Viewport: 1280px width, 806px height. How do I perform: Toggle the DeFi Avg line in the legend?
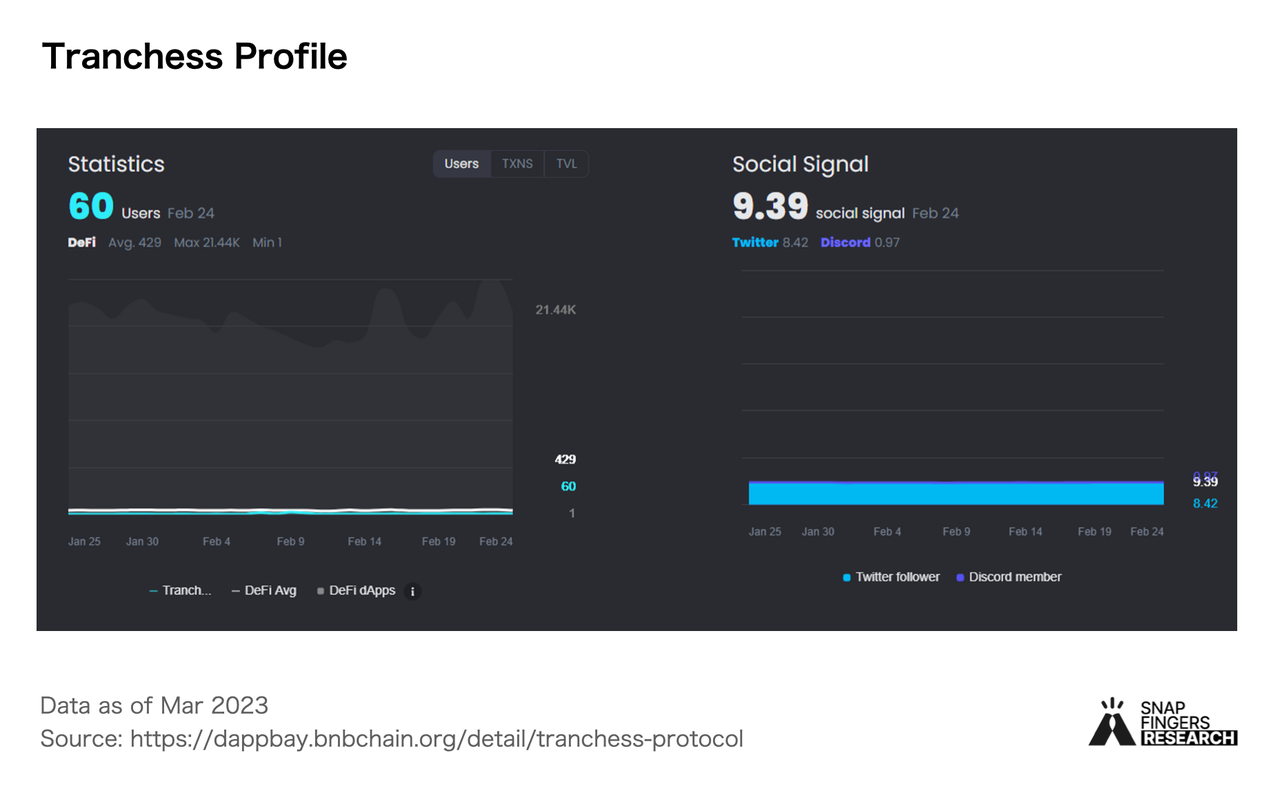pos(264,591)
